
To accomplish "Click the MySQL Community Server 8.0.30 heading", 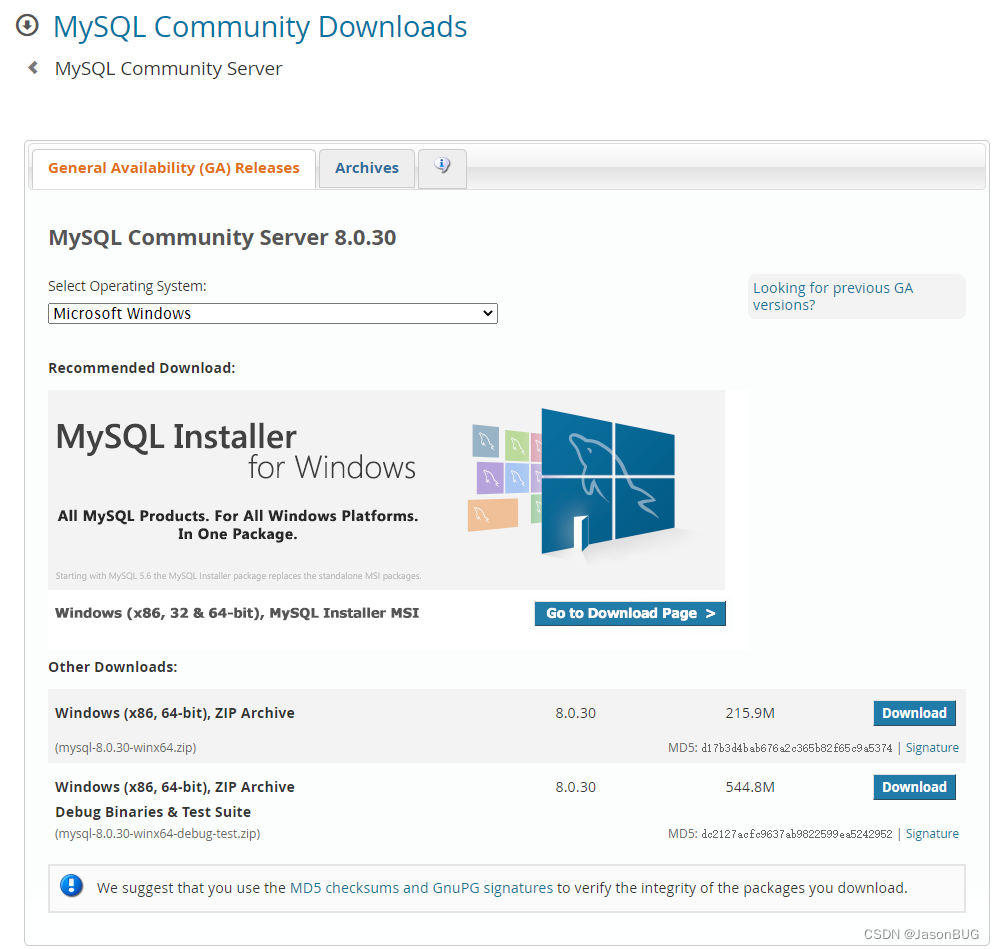I will click(223, 237).
